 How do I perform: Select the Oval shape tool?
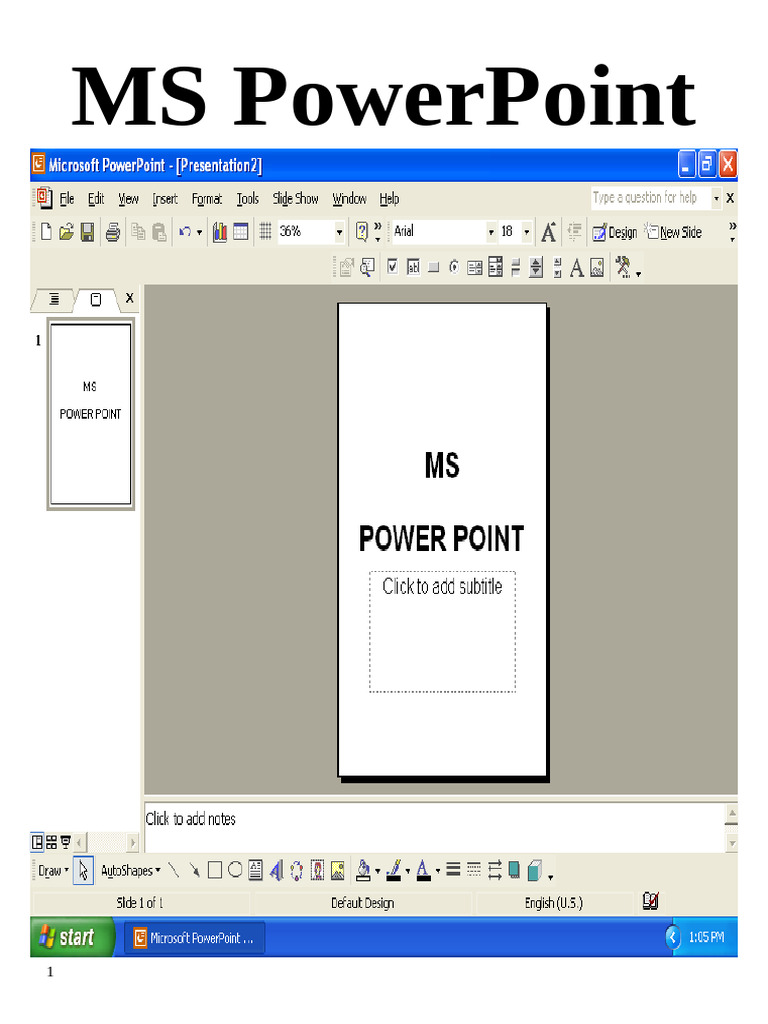coord(234,870)
